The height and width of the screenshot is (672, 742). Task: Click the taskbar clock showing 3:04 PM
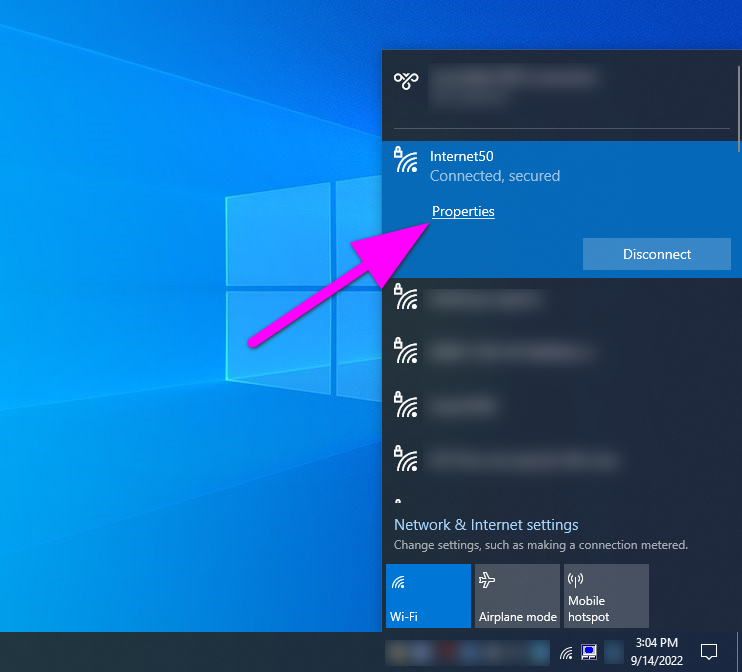pyautogui.click(x=656, y=652)
